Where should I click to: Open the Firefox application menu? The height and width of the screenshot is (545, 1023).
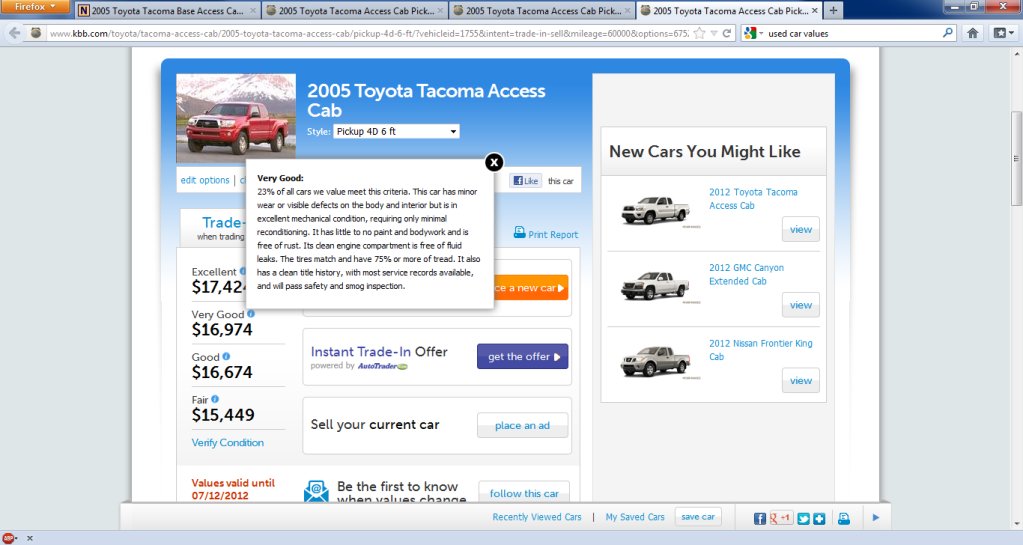tap(35, 7)
